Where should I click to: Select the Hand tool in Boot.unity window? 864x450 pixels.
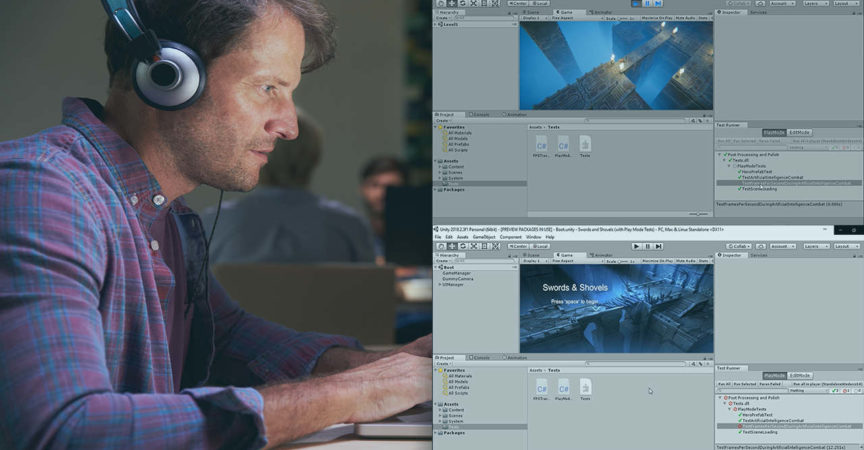pyautogui.click(x=441, y=246)
